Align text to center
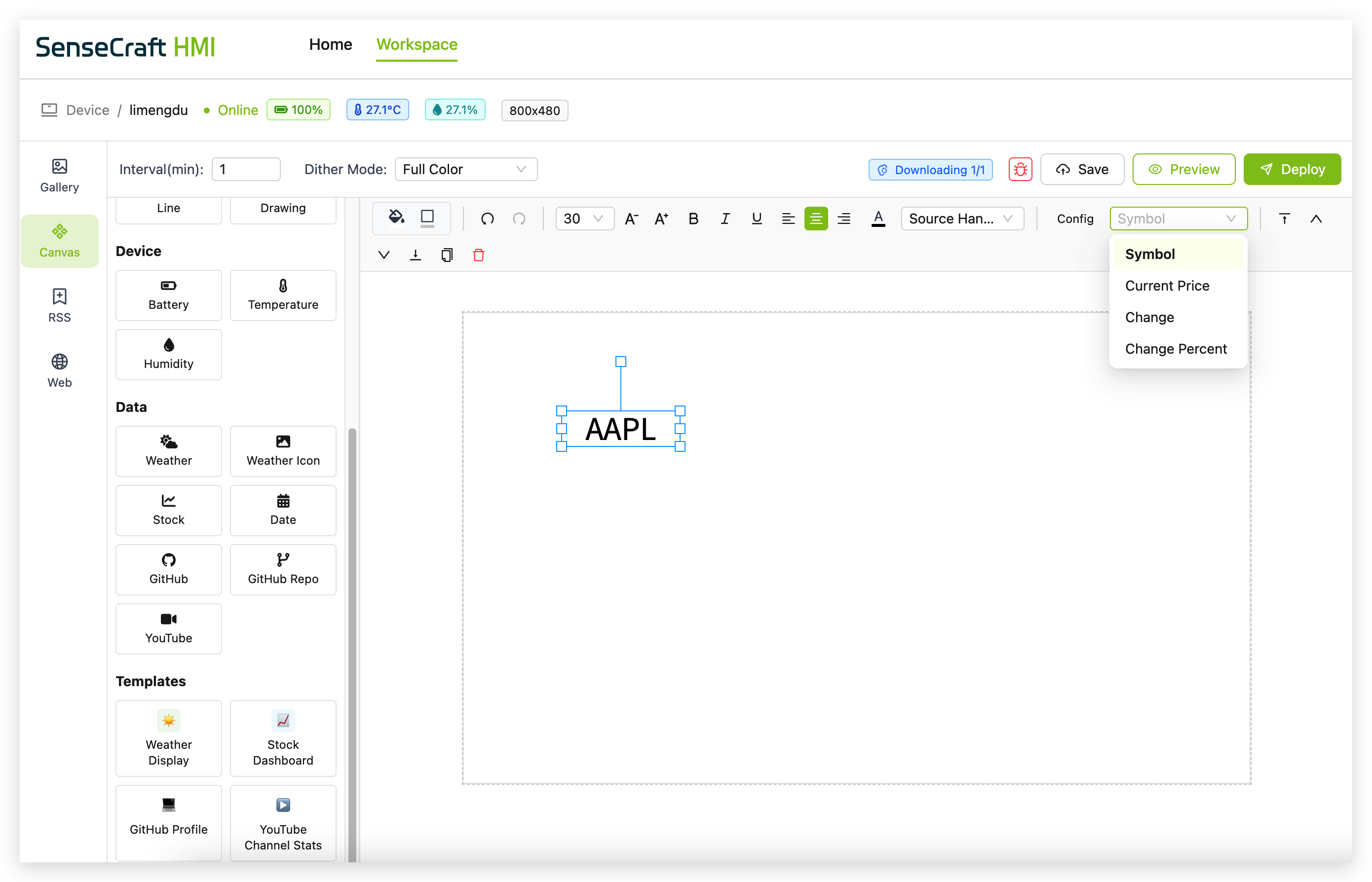Image resolution: width=1372 pixels, height=882 pixels. [x=816, y=218]
